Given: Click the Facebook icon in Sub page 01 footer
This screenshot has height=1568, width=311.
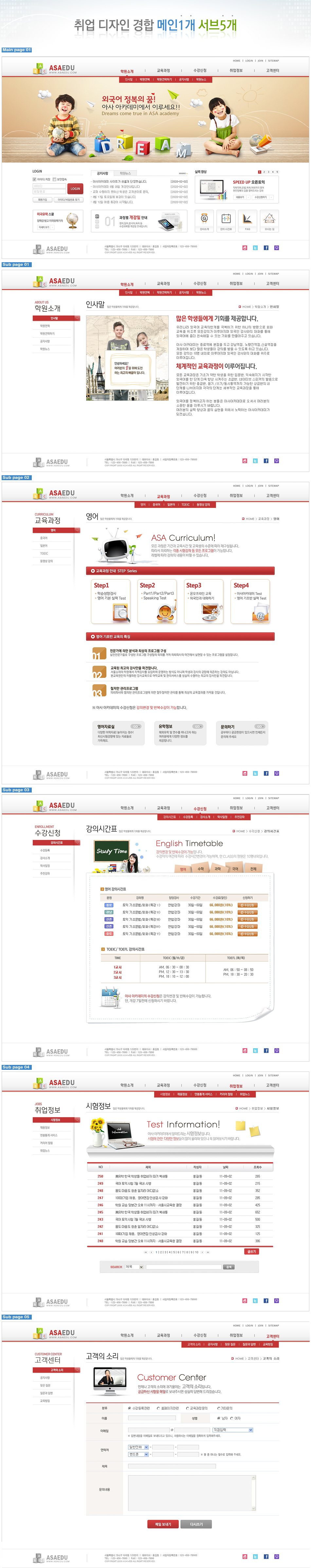Looking at the screenshot, I should 266,461.
